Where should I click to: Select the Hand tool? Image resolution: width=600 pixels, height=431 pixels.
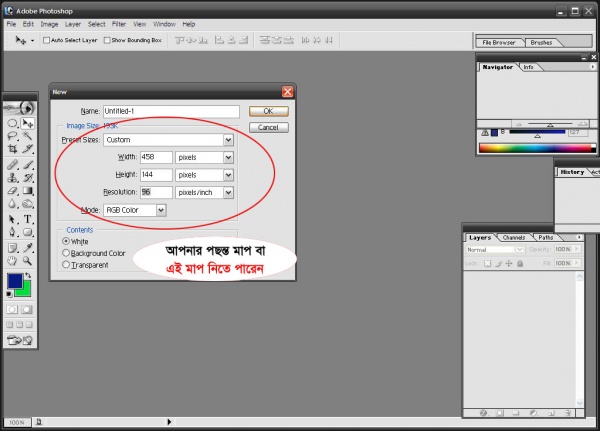point(12,261)
